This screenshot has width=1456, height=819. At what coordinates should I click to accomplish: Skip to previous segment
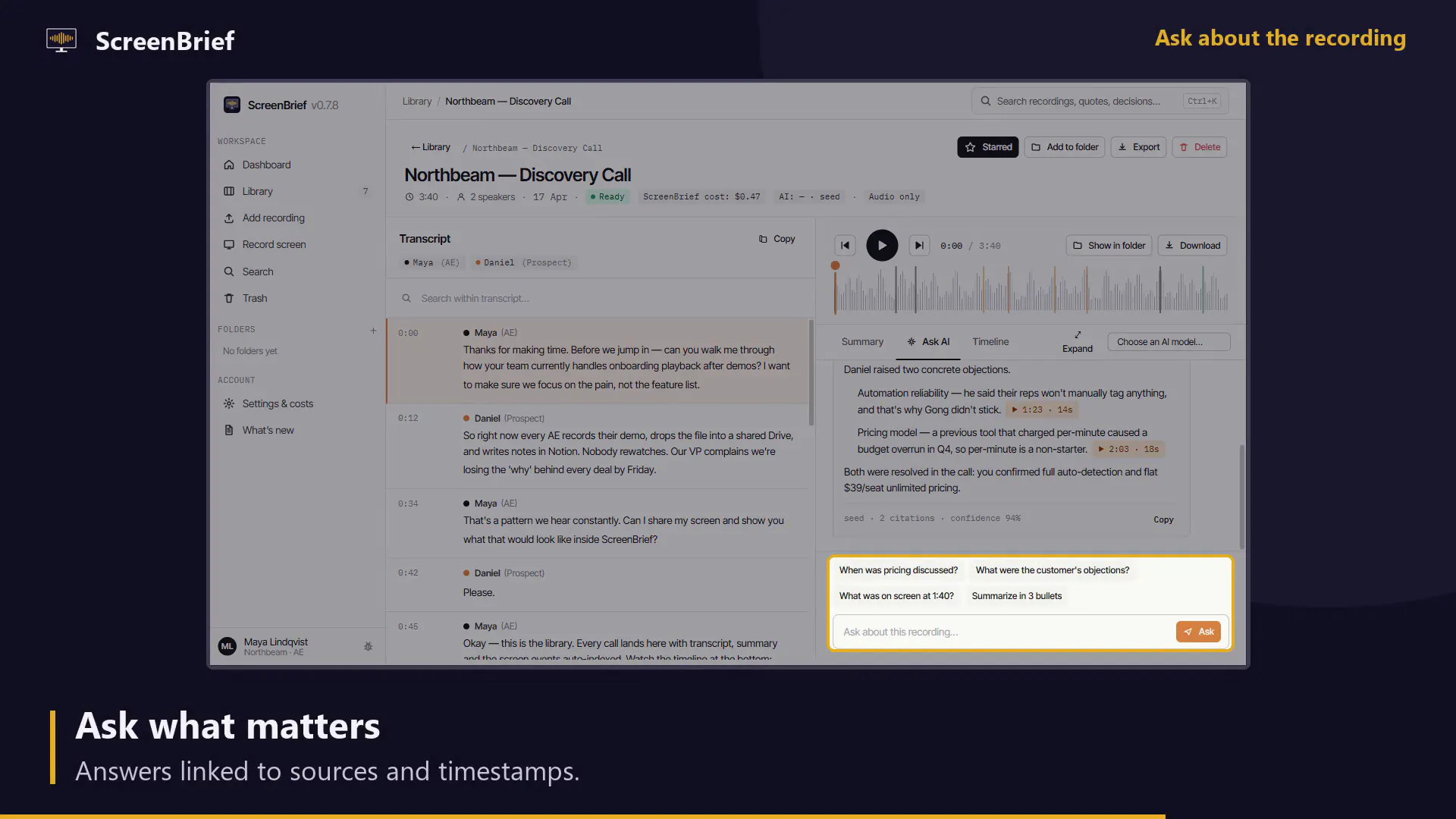point(845,246)
